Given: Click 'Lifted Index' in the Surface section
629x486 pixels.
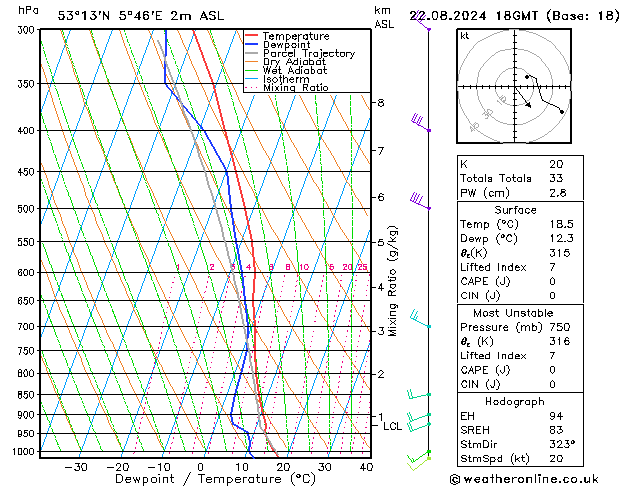Looking at the screenshot, I should click(x=493, y=267).
